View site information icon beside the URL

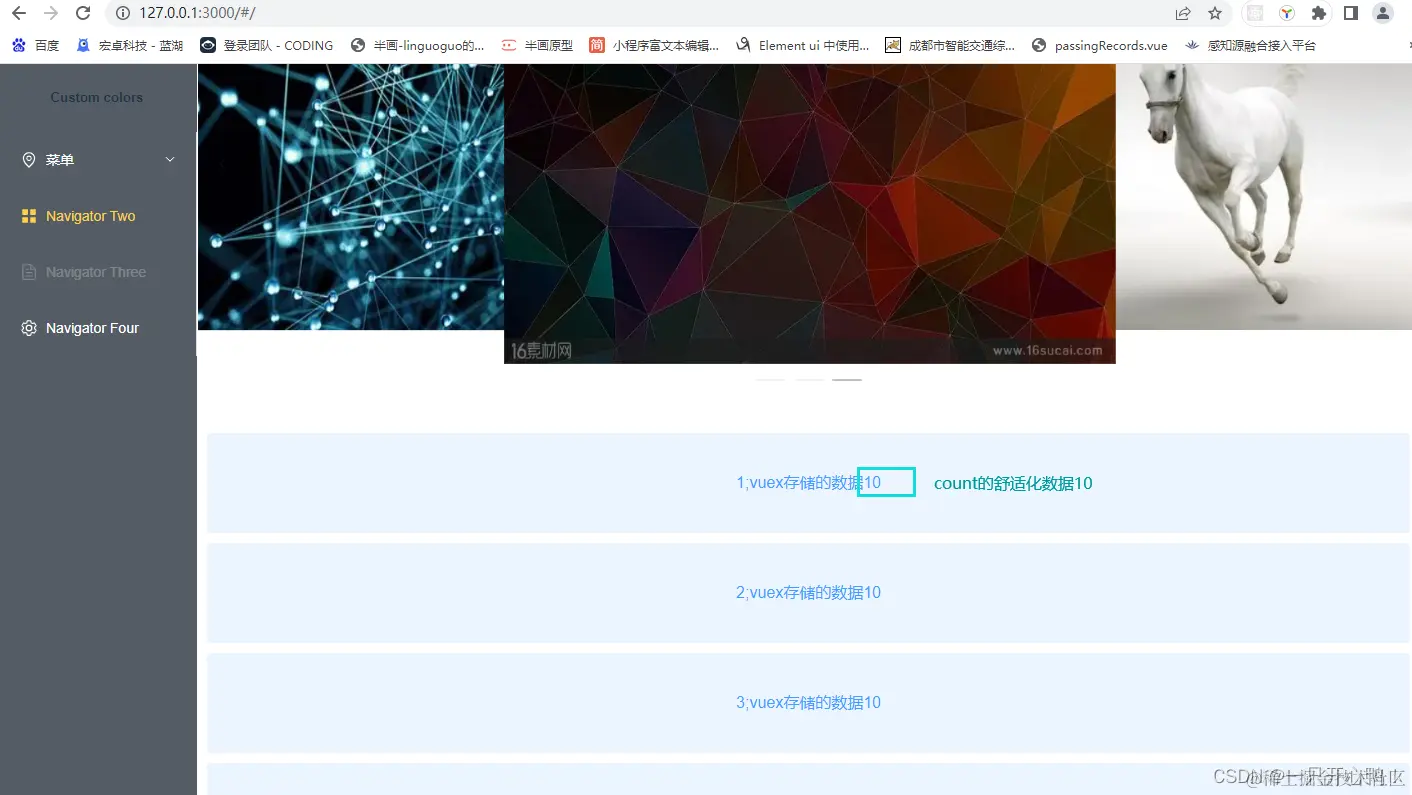(123, 13)
